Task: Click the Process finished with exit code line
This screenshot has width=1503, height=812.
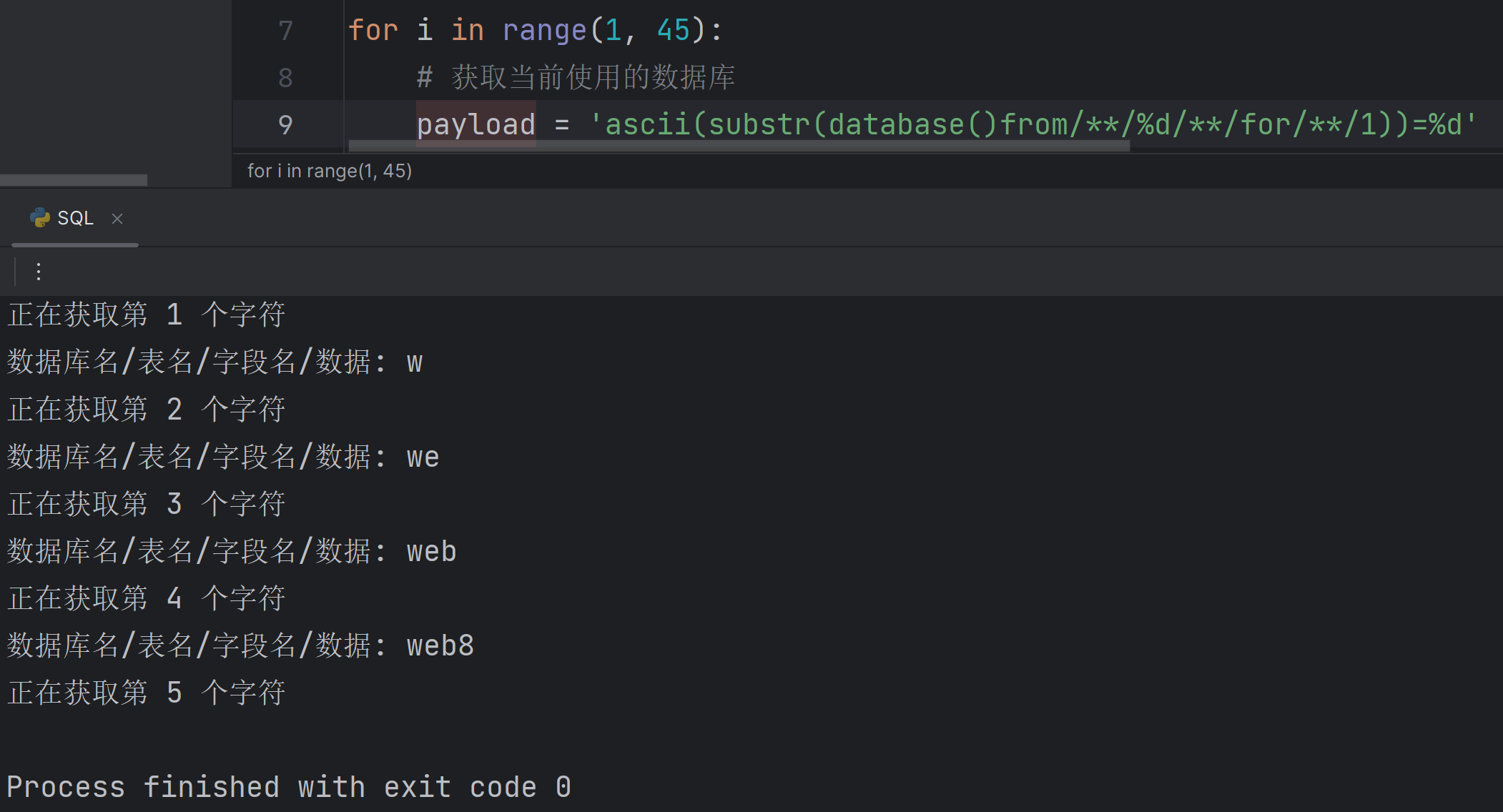Action: [x=289, y=788]
